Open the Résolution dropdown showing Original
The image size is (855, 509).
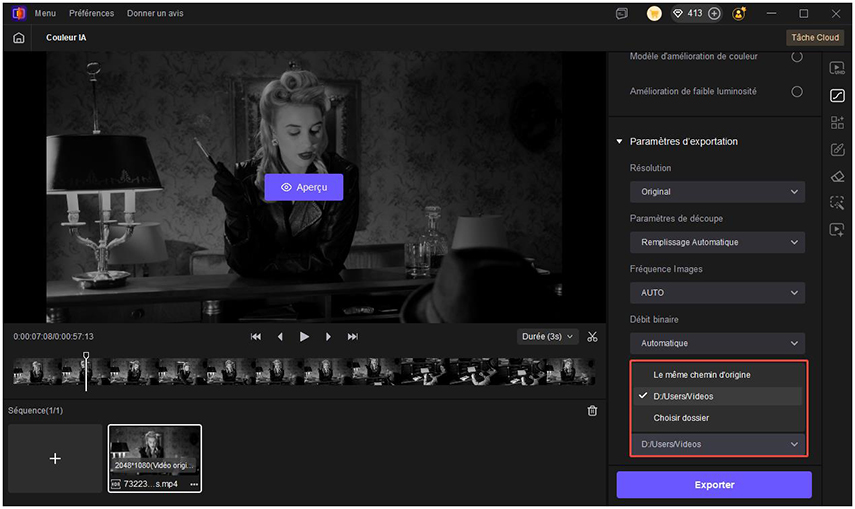coord(717,192)
